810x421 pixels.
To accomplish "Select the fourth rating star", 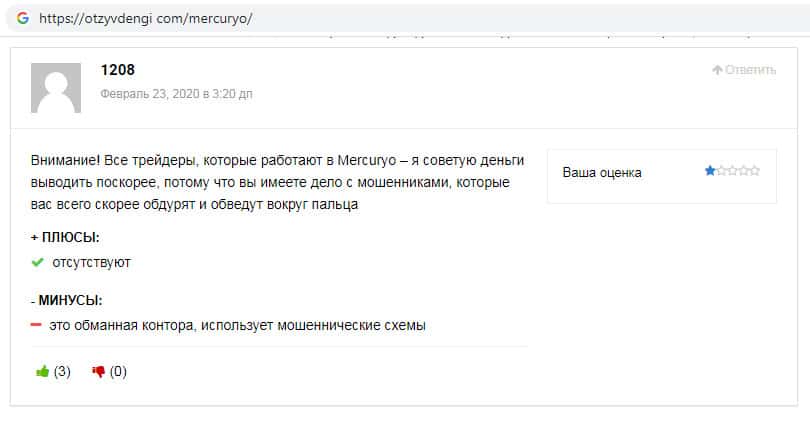I will [x=743, y=171].
